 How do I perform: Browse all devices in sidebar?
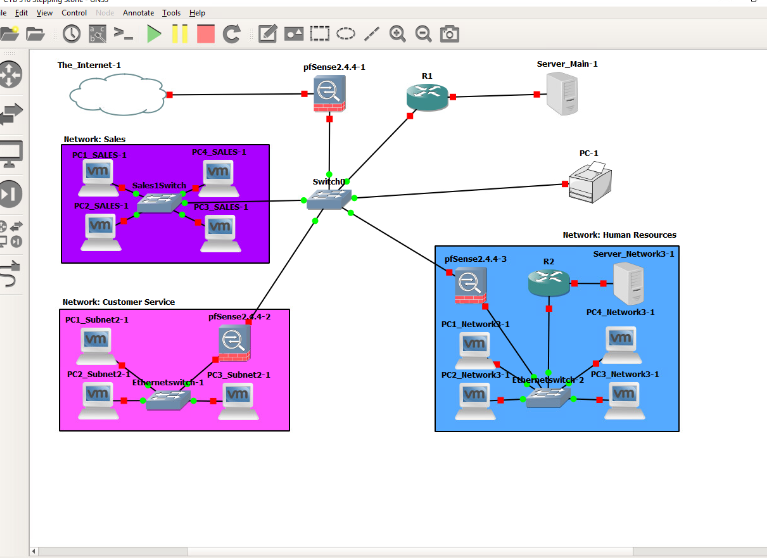(x=11, y=234)
